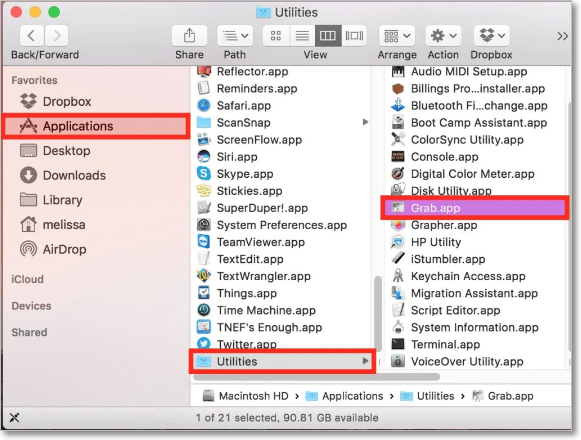Select the TeamViewer.app icon

(203, 242)
